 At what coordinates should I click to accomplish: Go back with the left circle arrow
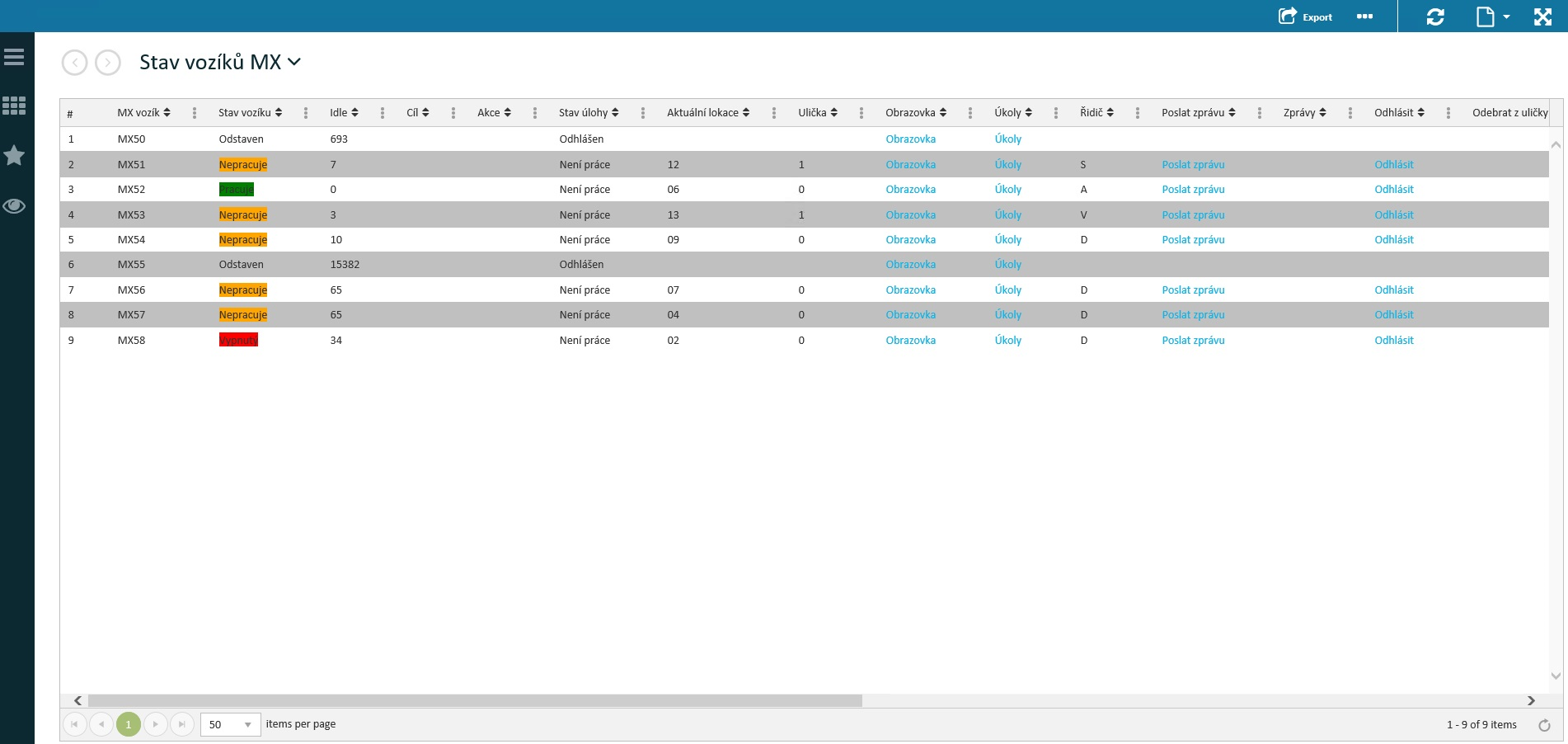75,63
